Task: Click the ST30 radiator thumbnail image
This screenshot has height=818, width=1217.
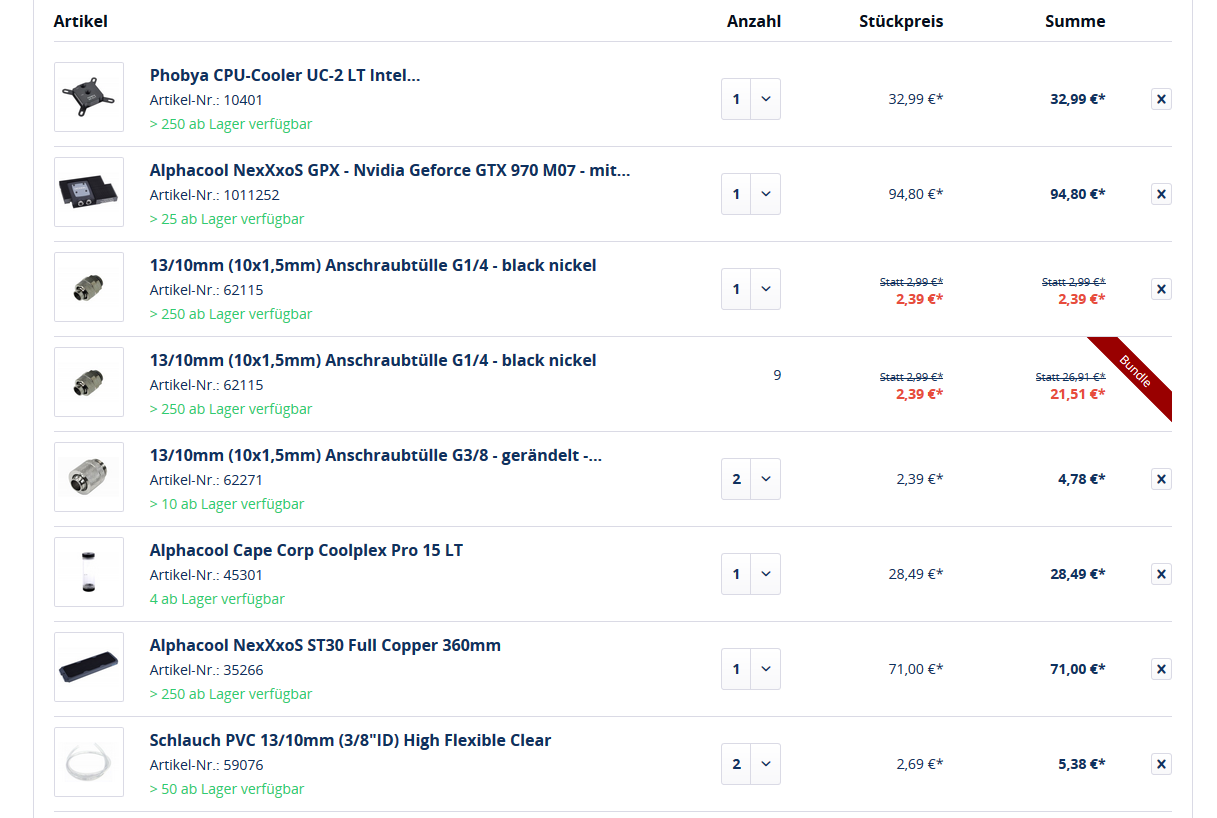Action: 89,667
